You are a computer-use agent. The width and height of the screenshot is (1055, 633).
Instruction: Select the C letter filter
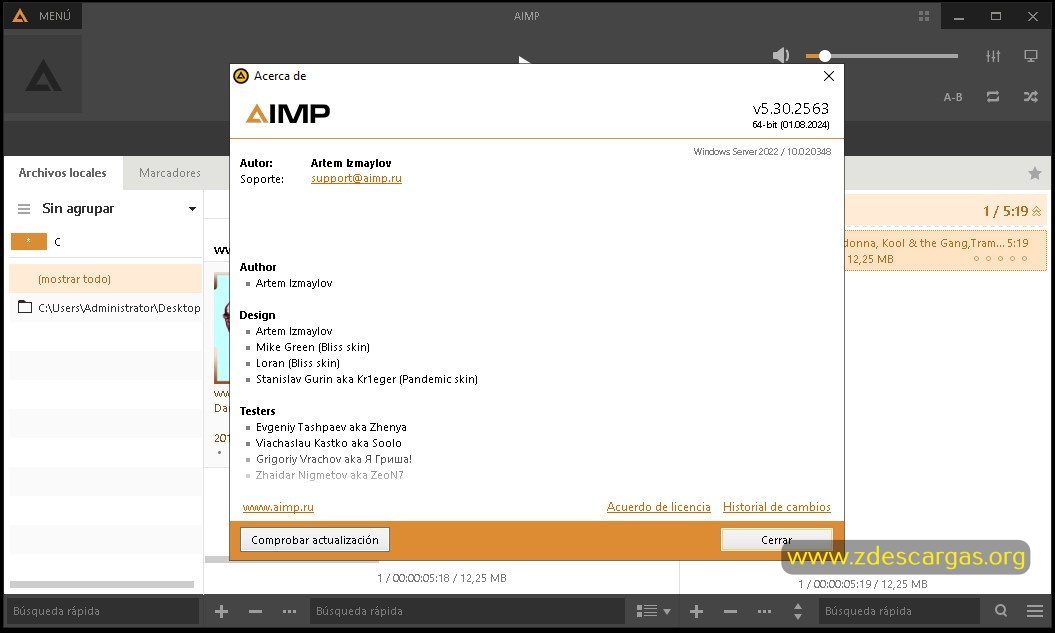pos(58,241)
